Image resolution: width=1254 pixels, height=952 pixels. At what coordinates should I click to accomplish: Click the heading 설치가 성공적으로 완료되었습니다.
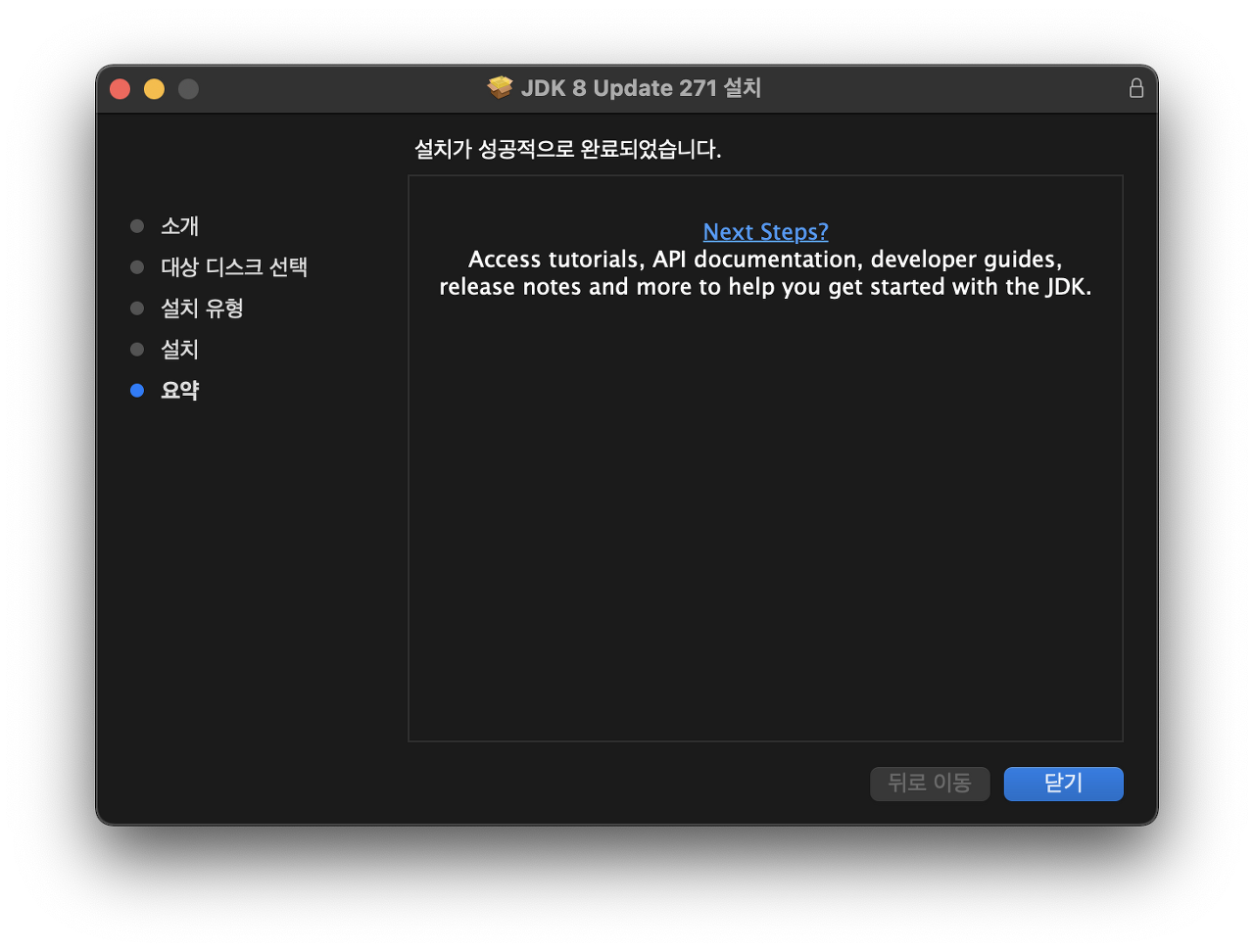[568, 149]
